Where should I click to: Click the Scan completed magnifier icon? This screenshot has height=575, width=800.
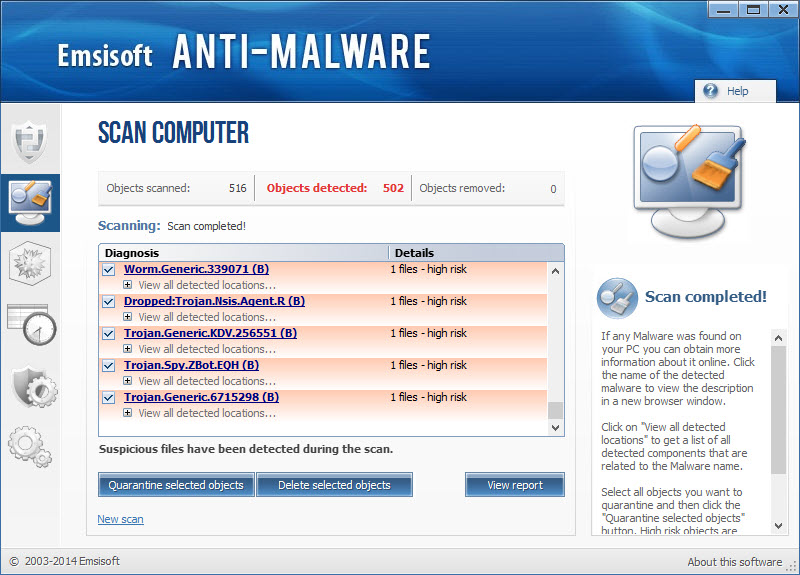[x=617, y=298]
